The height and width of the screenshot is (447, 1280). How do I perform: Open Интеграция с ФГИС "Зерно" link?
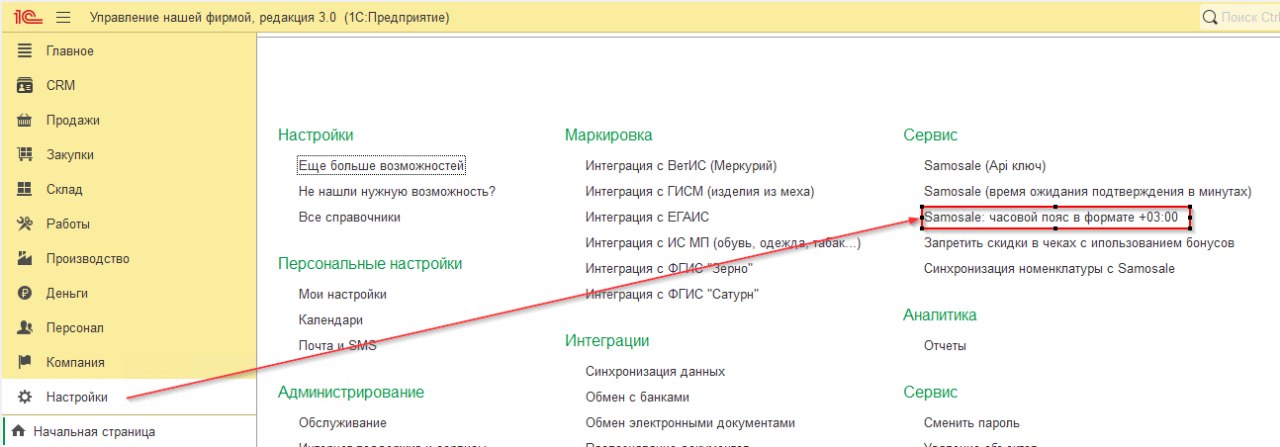click(x=669, y=268)
